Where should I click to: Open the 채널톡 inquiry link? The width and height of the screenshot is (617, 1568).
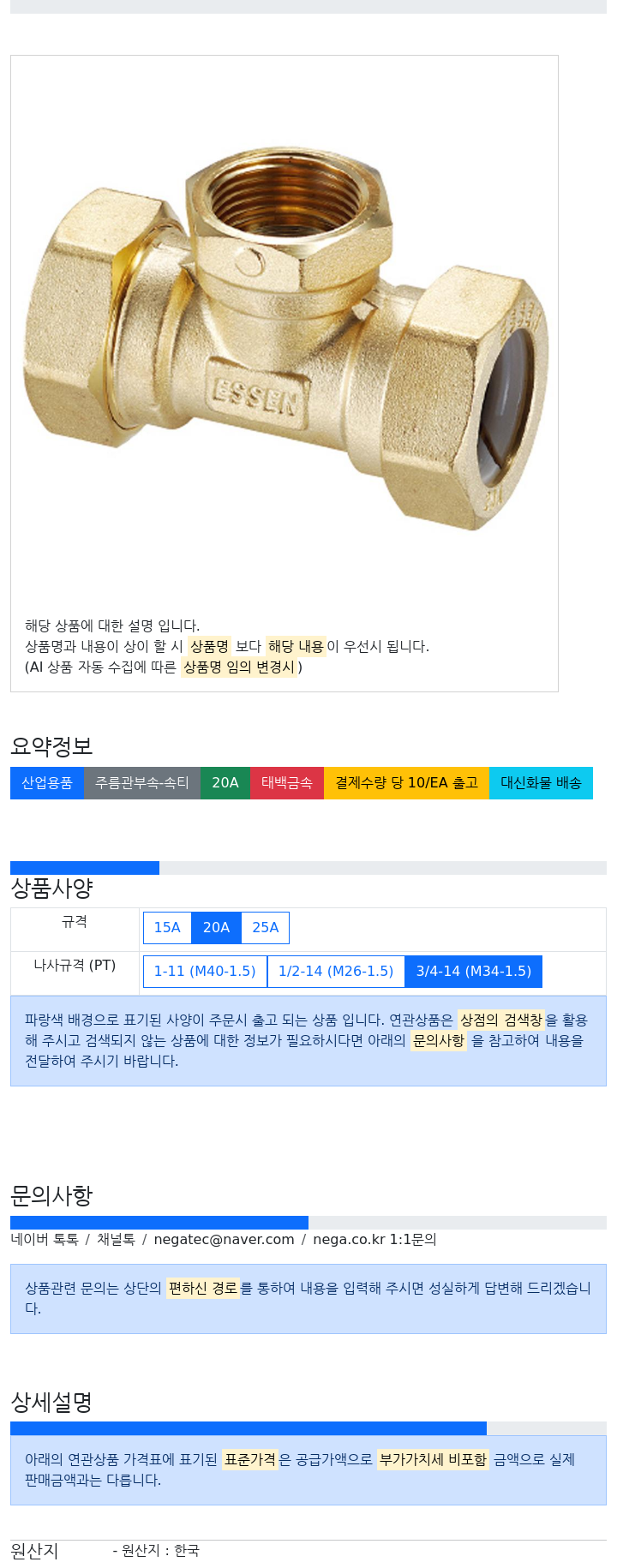116,1240
